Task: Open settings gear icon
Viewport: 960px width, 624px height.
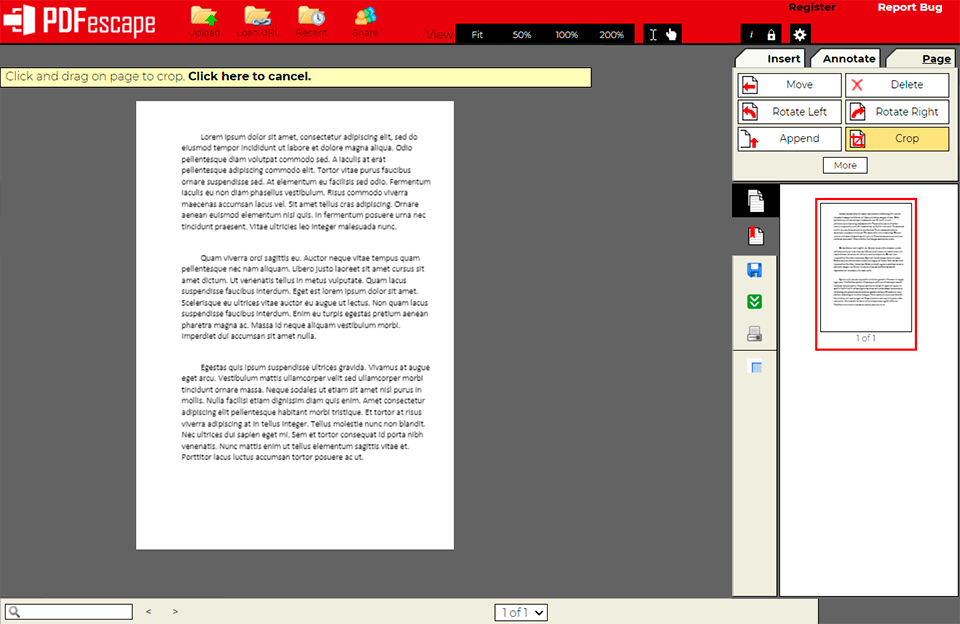Action: [x=800, y=34]
